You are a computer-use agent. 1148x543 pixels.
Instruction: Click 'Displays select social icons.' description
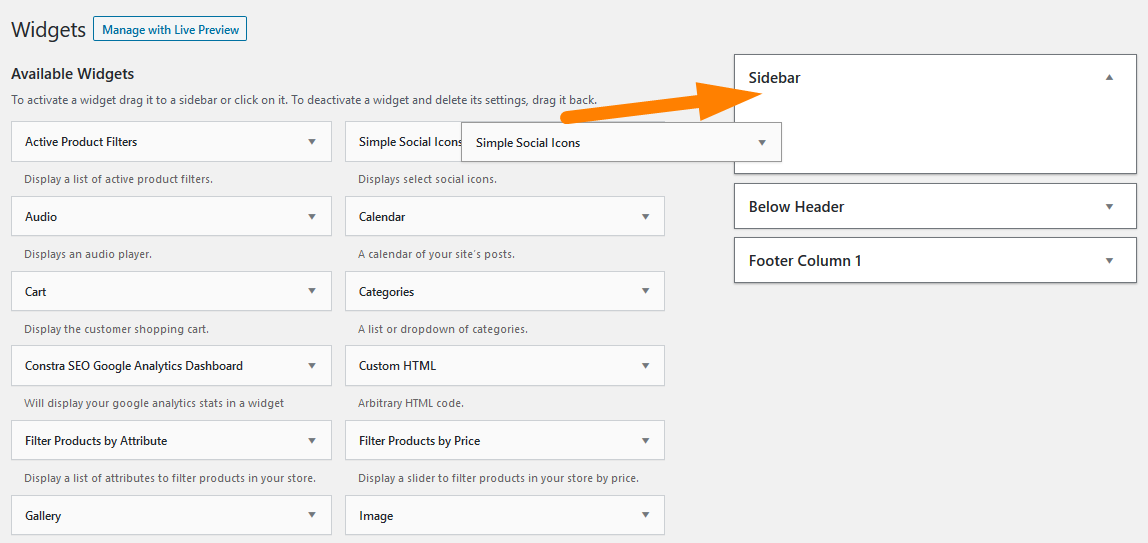click(x=428, y=179)
